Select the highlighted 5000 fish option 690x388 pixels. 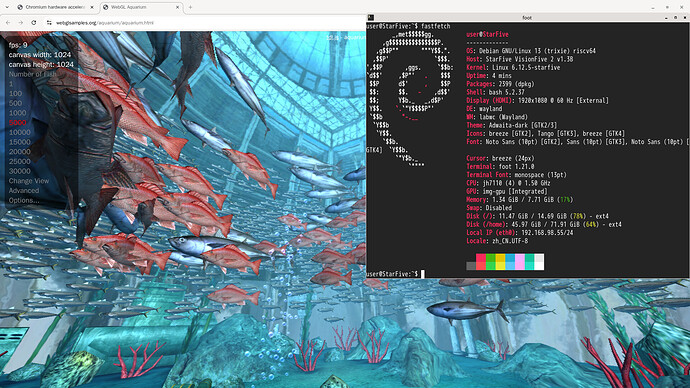(x=18, y=122)
